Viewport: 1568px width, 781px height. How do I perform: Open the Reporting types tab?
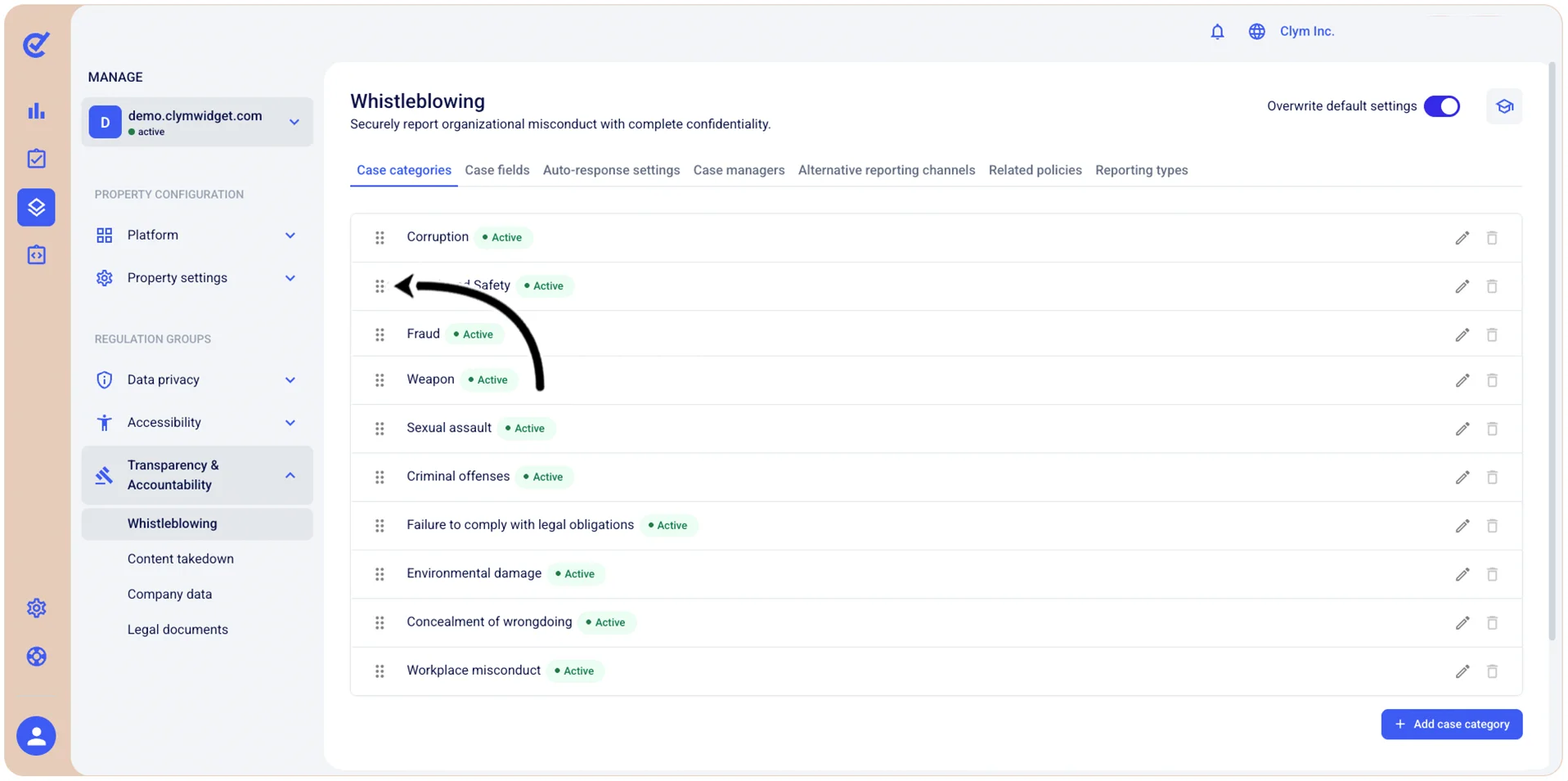(x=1141, y=170)
